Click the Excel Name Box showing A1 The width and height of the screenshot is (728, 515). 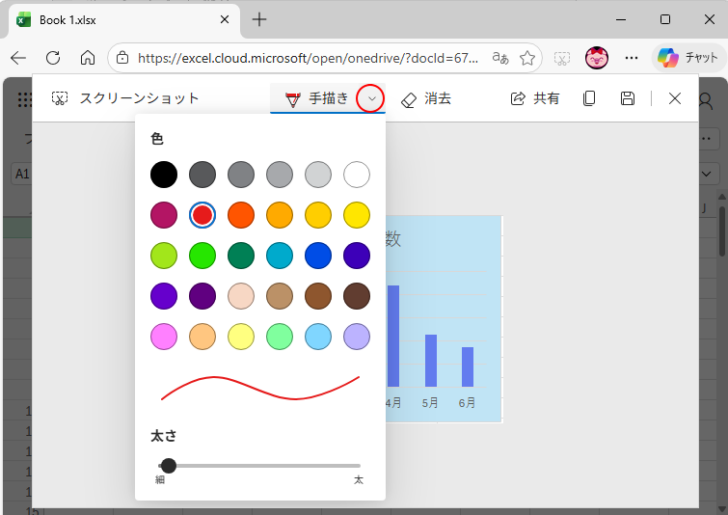[21, 174]
